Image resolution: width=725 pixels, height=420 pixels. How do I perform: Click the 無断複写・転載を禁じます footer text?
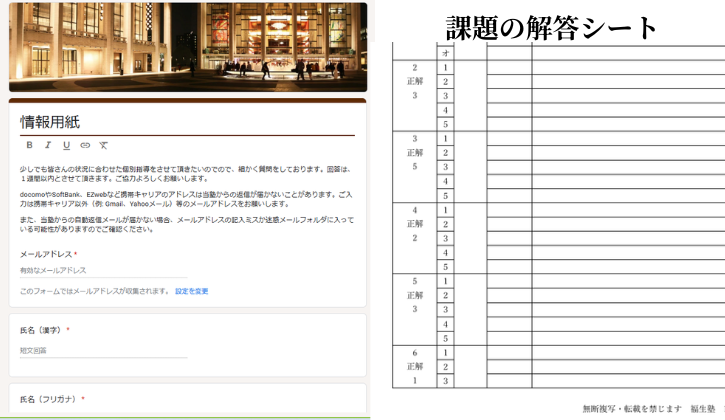coord(632,409)
